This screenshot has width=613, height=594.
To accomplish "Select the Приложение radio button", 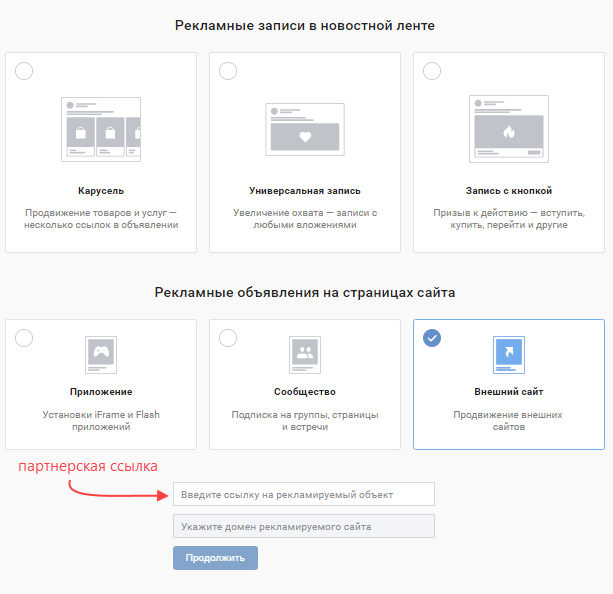I will tap(24, 337).
